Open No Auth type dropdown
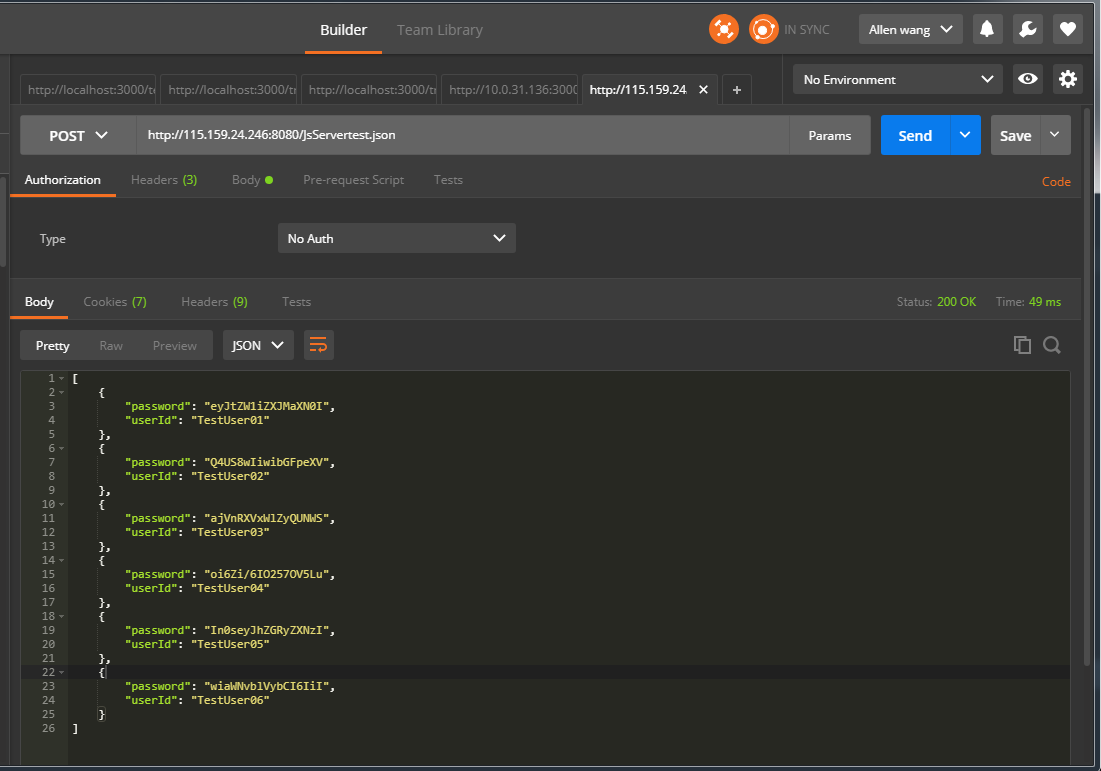The width and height of the screenshot is (1101, 771). (x=397, y=238)
